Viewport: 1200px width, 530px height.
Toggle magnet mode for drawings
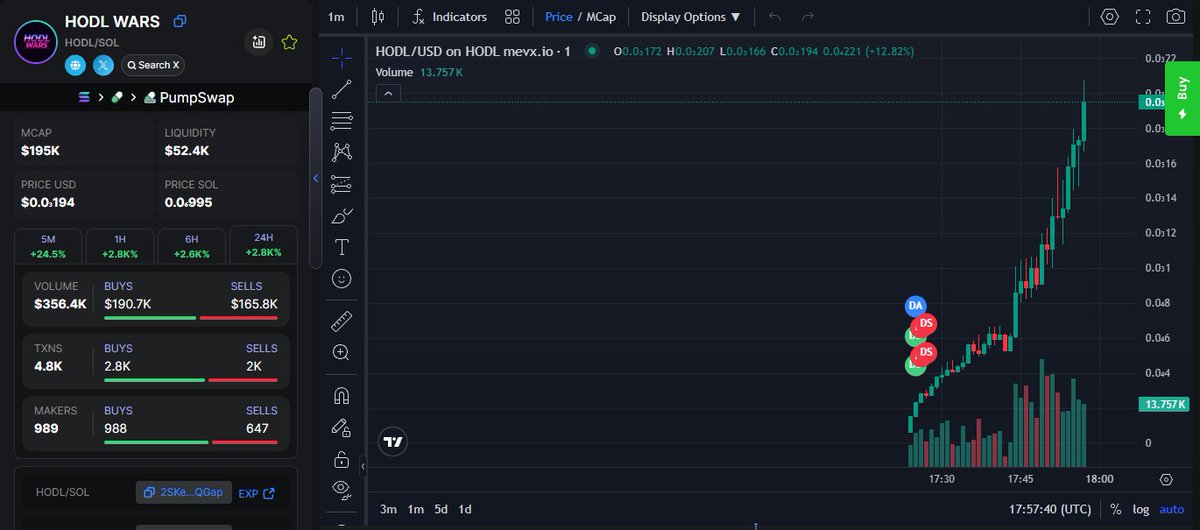(342, 395)
